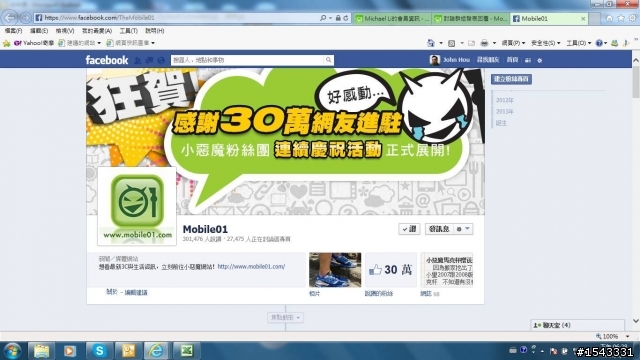The image size is (640, 360).
Task: Open the 安全性(S) command bar dropdown
Action: tap(546, 43)
